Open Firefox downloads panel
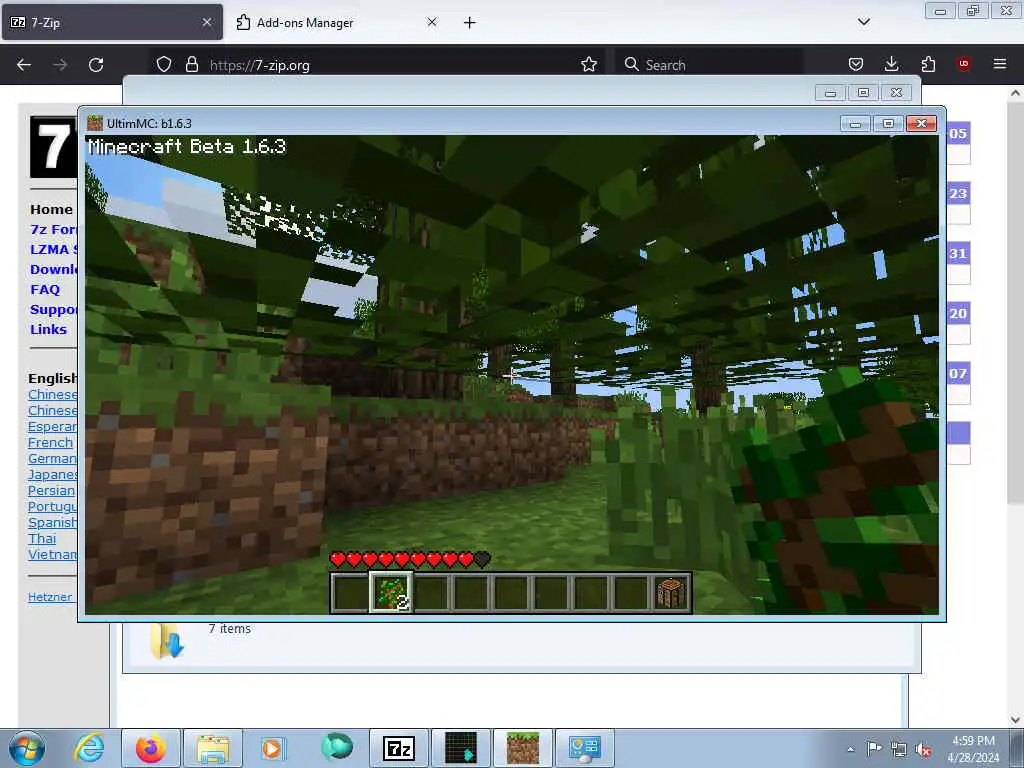 tap(891, 64)
